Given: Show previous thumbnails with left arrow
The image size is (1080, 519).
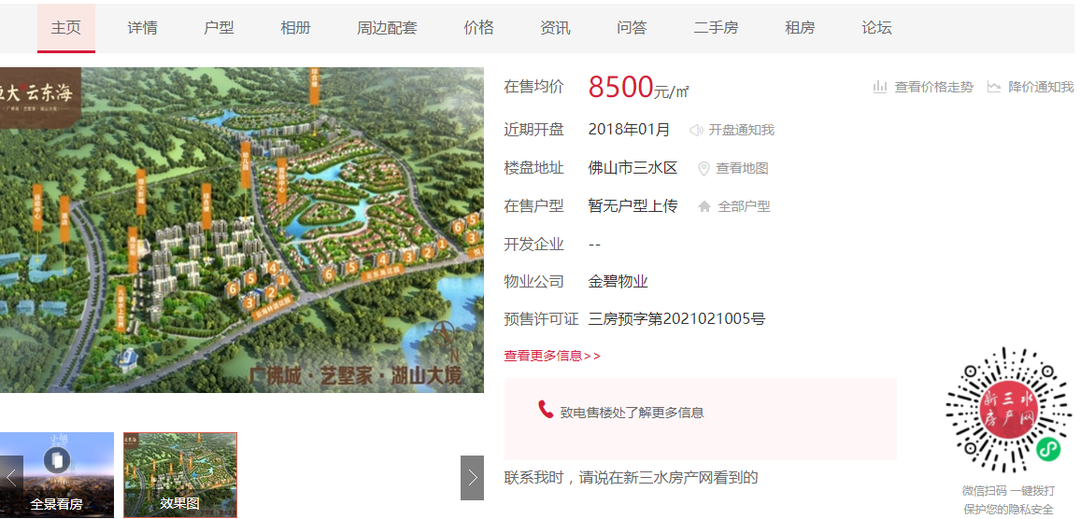Looking at the screenshot, I should [11, 478].
